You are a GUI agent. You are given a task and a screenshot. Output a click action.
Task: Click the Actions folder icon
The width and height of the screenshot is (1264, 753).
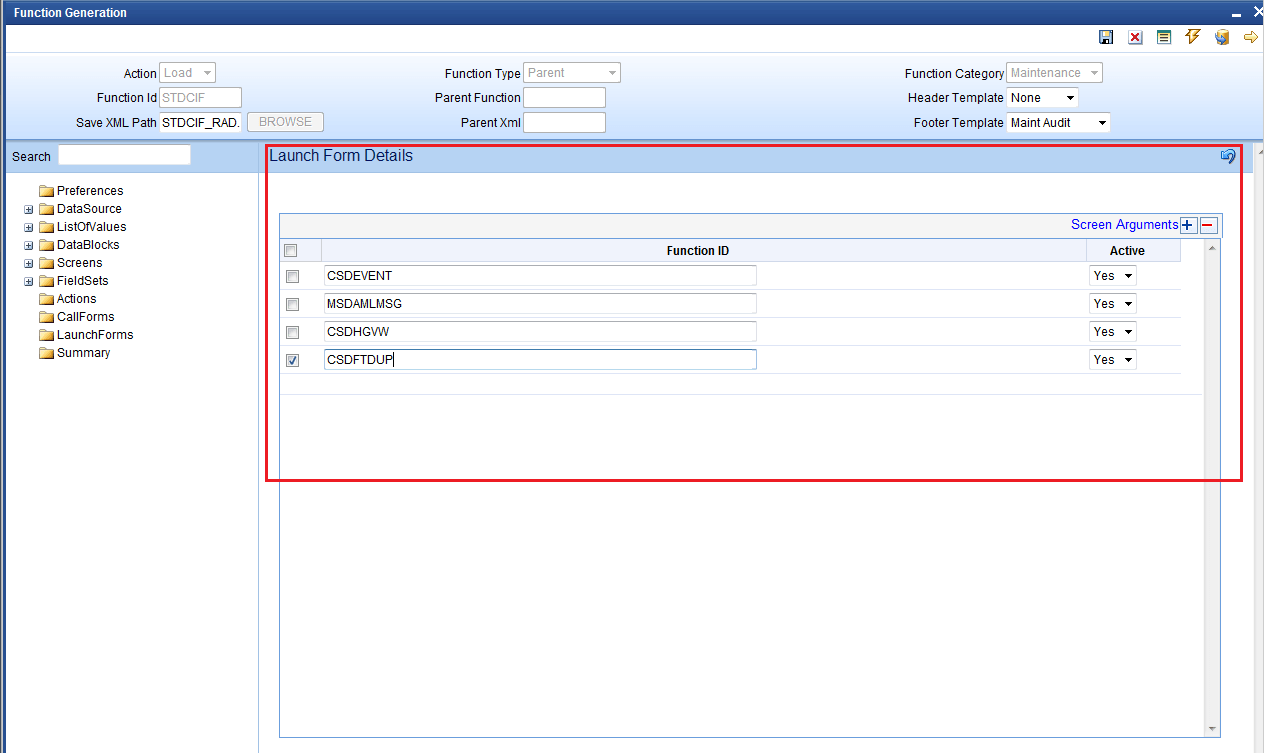click(x=46, y=299)
